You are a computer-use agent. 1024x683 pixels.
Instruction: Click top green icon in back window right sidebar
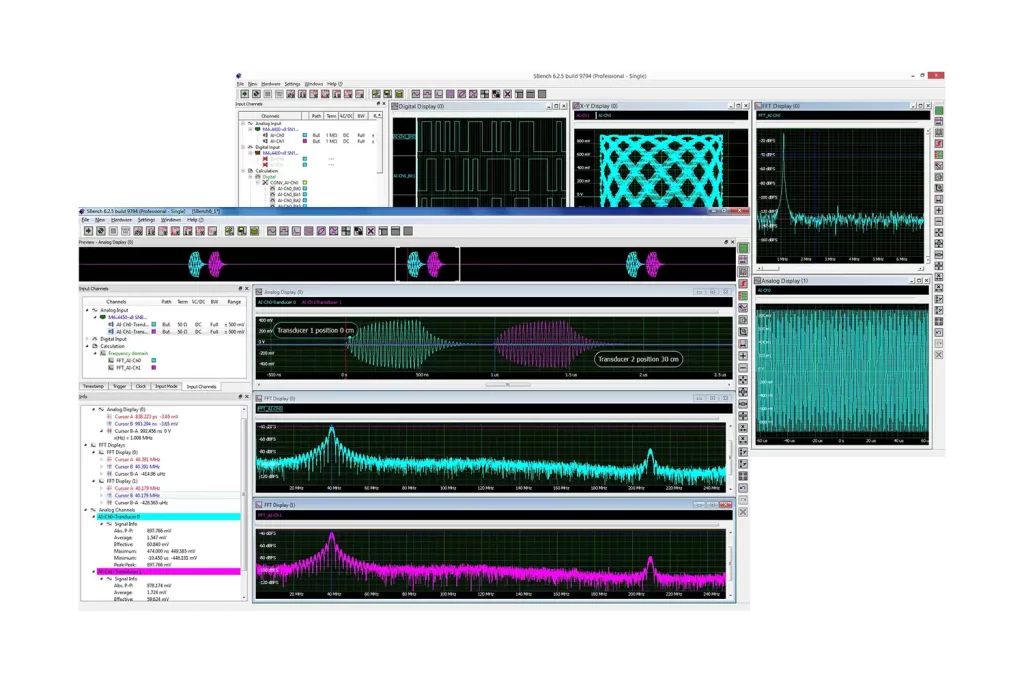(939, 110)
